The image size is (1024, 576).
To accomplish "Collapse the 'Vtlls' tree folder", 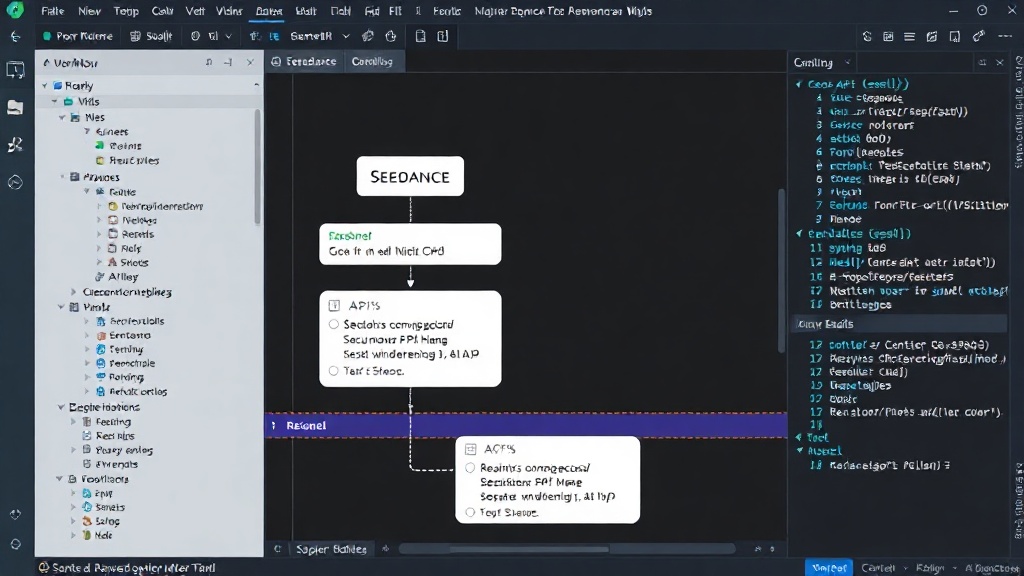I will (55, 101).
